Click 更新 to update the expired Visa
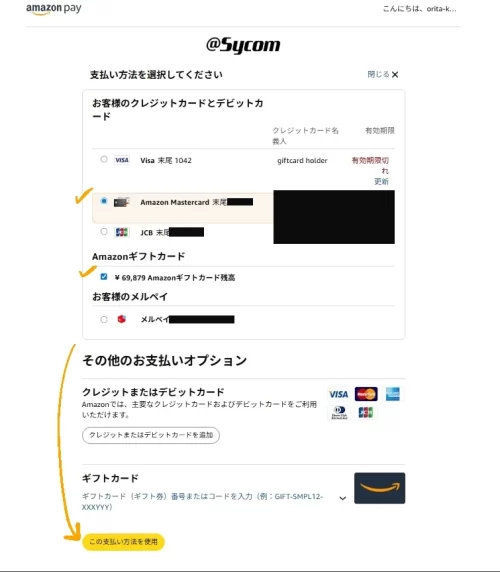The width and height of the screenshot is (500, 572). pyautogui.click(x=381, y=181)
